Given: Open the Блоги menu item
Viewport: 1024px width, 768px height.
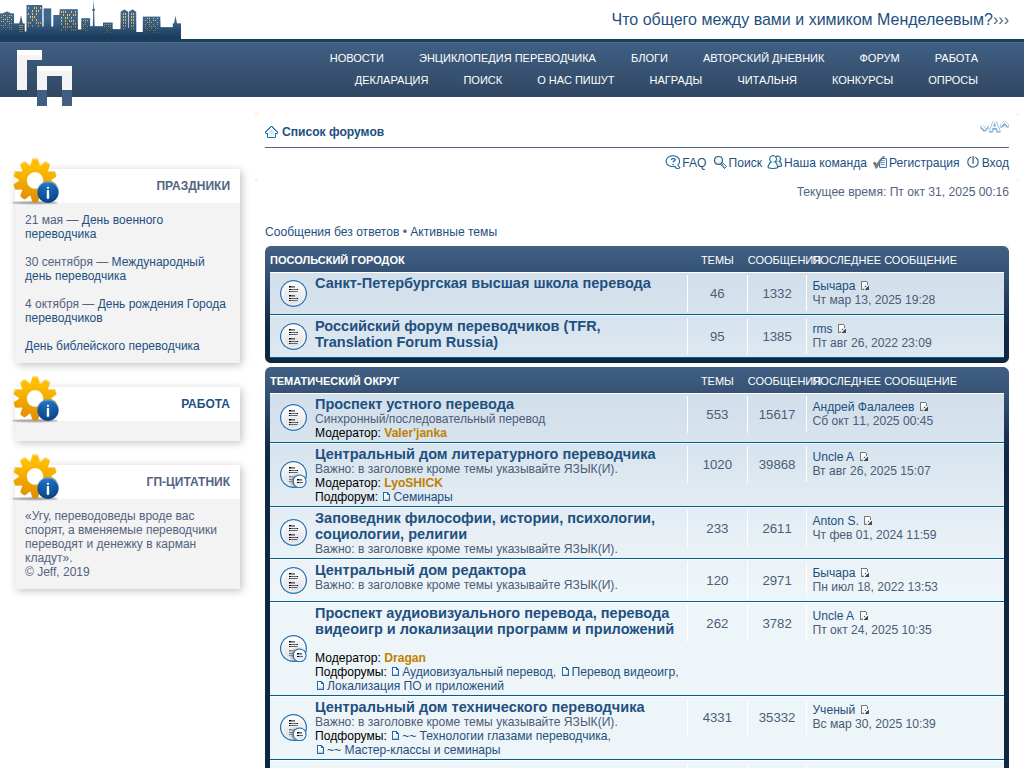Looking at the screenshot, I should click(x=649, y=58).
